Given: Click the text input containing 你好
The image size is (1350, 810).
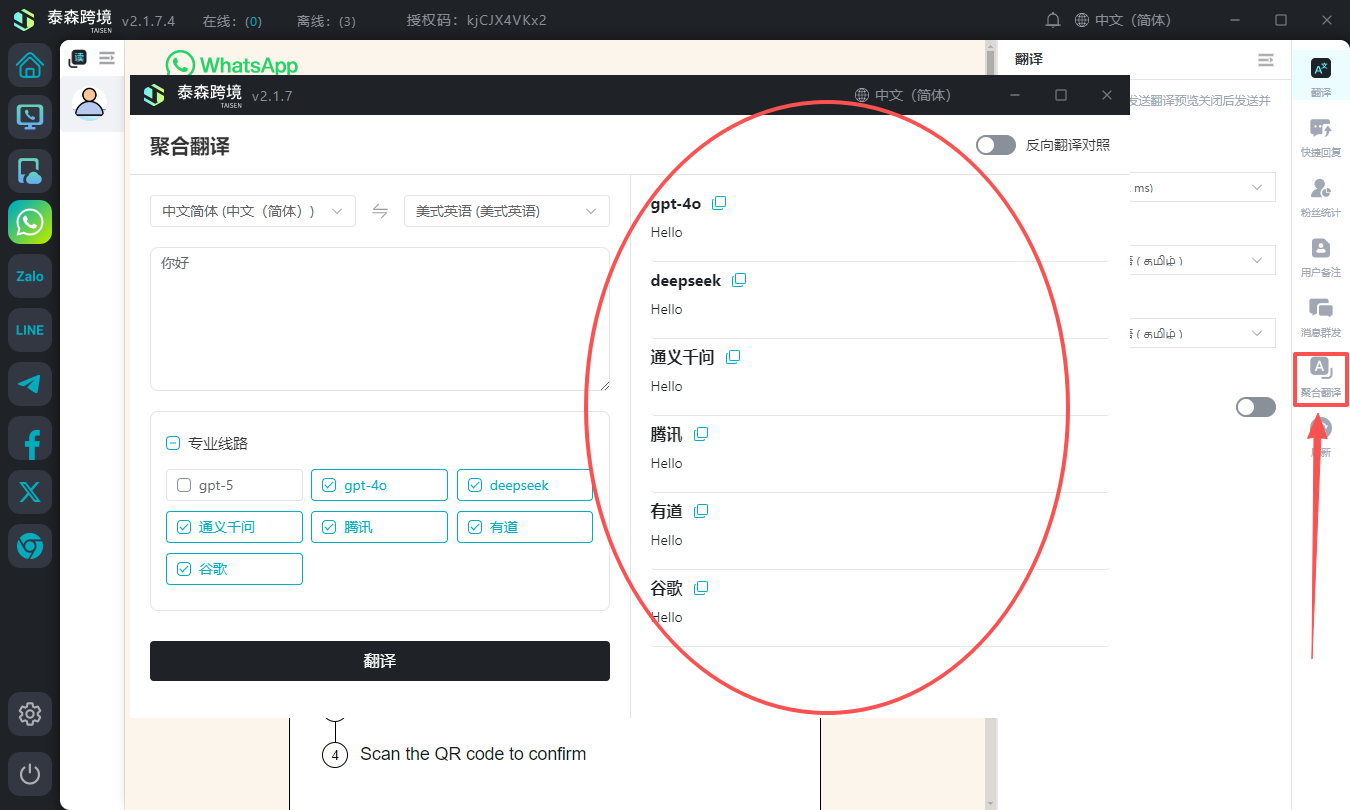Looking at the screenshot, I should 380,318.
